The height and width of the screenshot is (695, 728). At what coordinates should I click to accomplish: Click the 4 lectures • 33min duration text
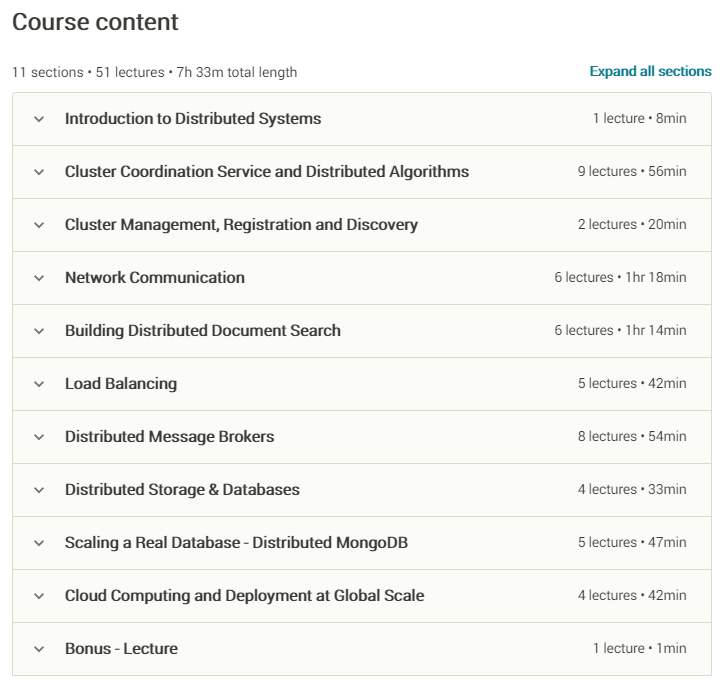coord(632,490)
